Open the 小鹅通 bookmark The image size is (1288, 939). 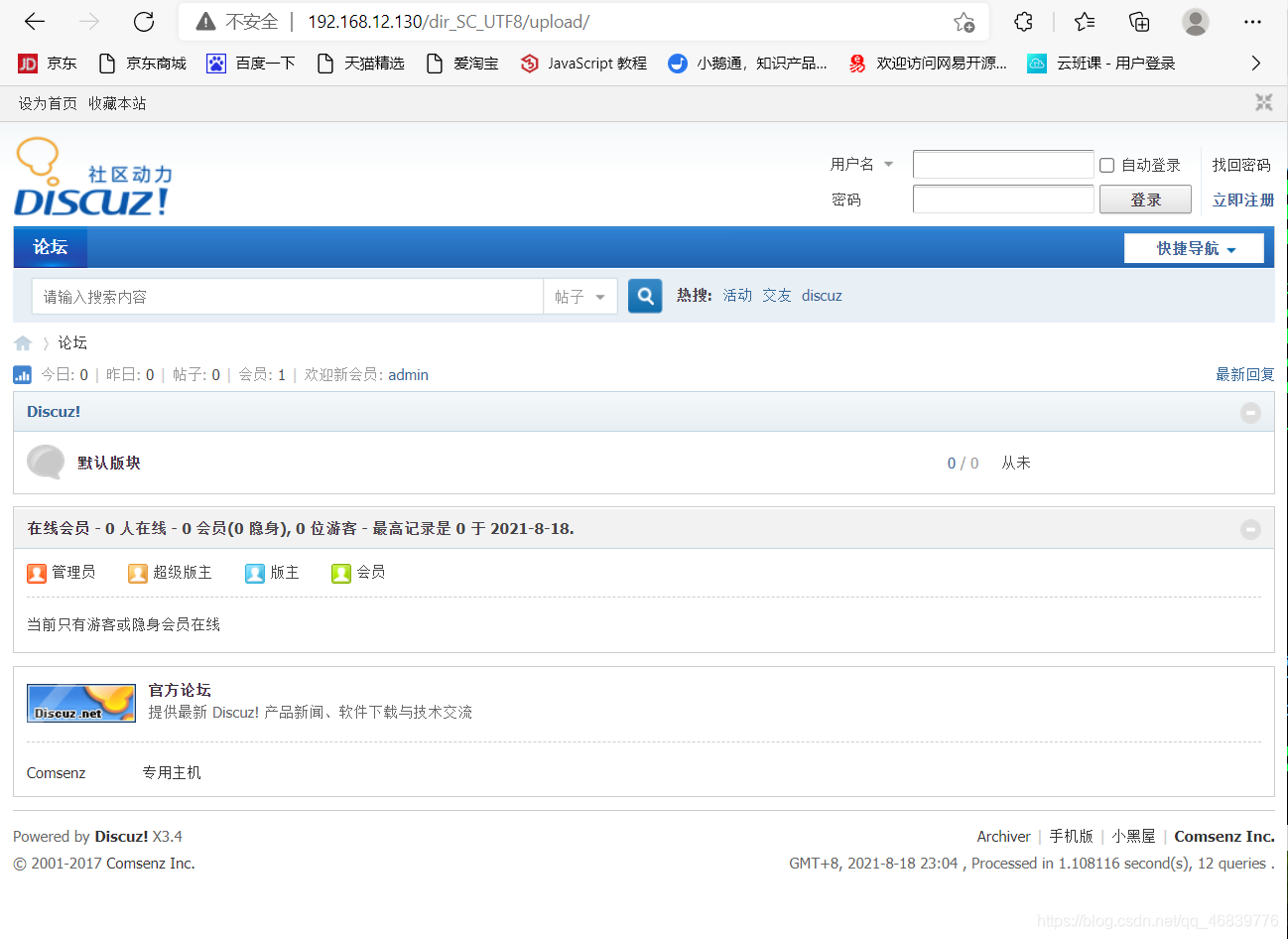[747, 64]
